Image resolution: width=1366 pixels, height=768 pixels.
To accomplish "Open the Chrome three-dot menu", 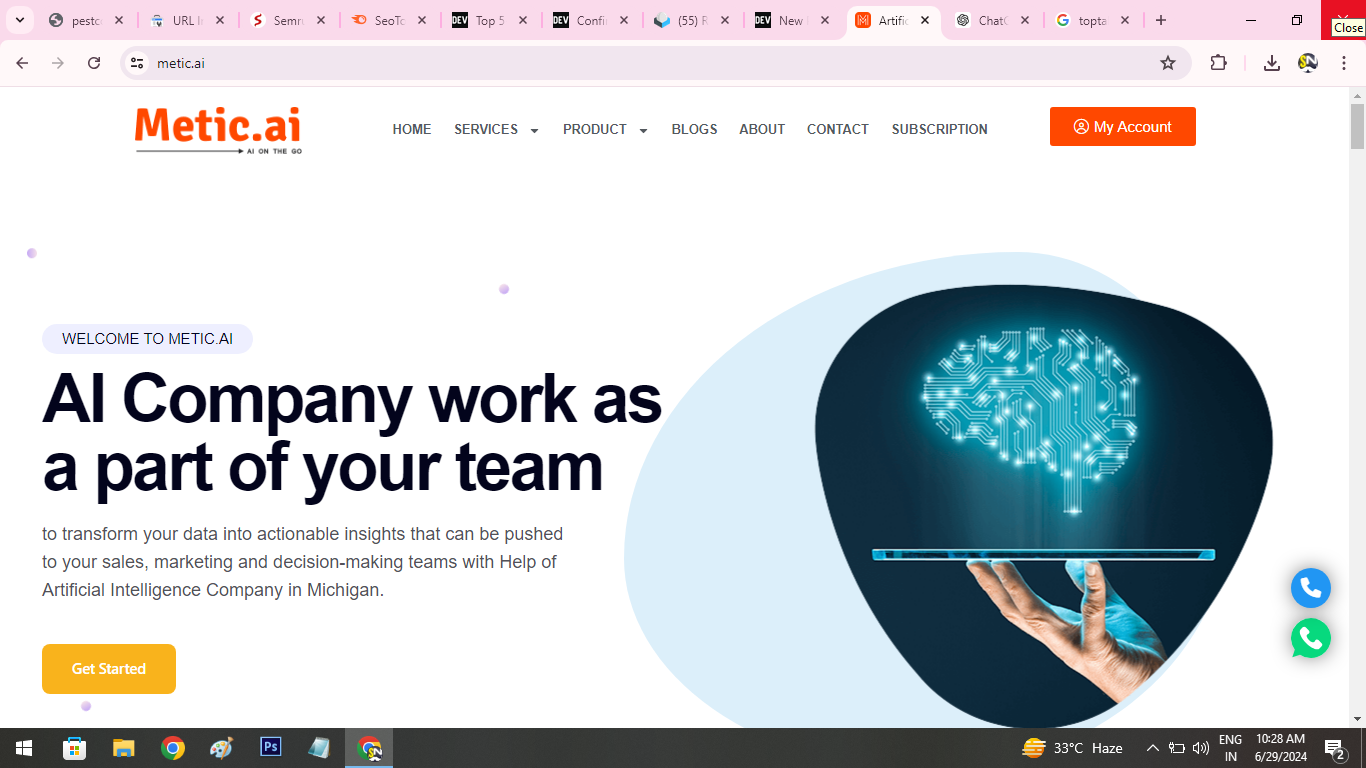I will pyautogui.click(x=1344, y=63).
